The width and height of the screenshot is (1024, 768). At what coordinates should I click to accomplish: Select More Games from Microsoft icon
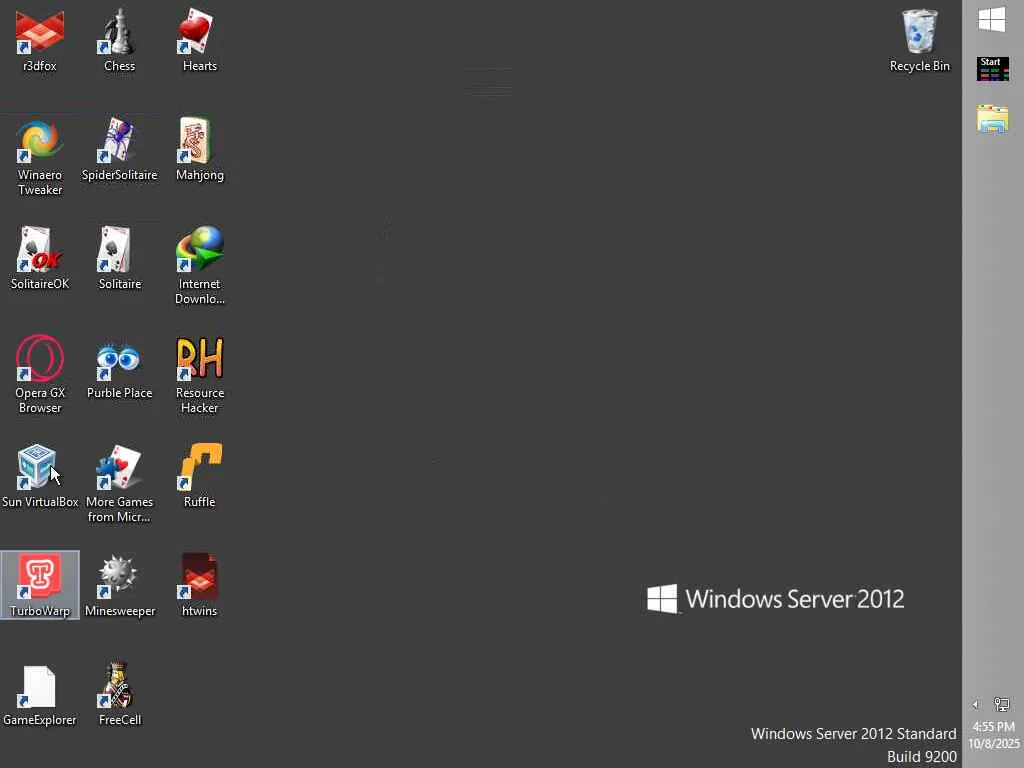[x=120, y=484]
